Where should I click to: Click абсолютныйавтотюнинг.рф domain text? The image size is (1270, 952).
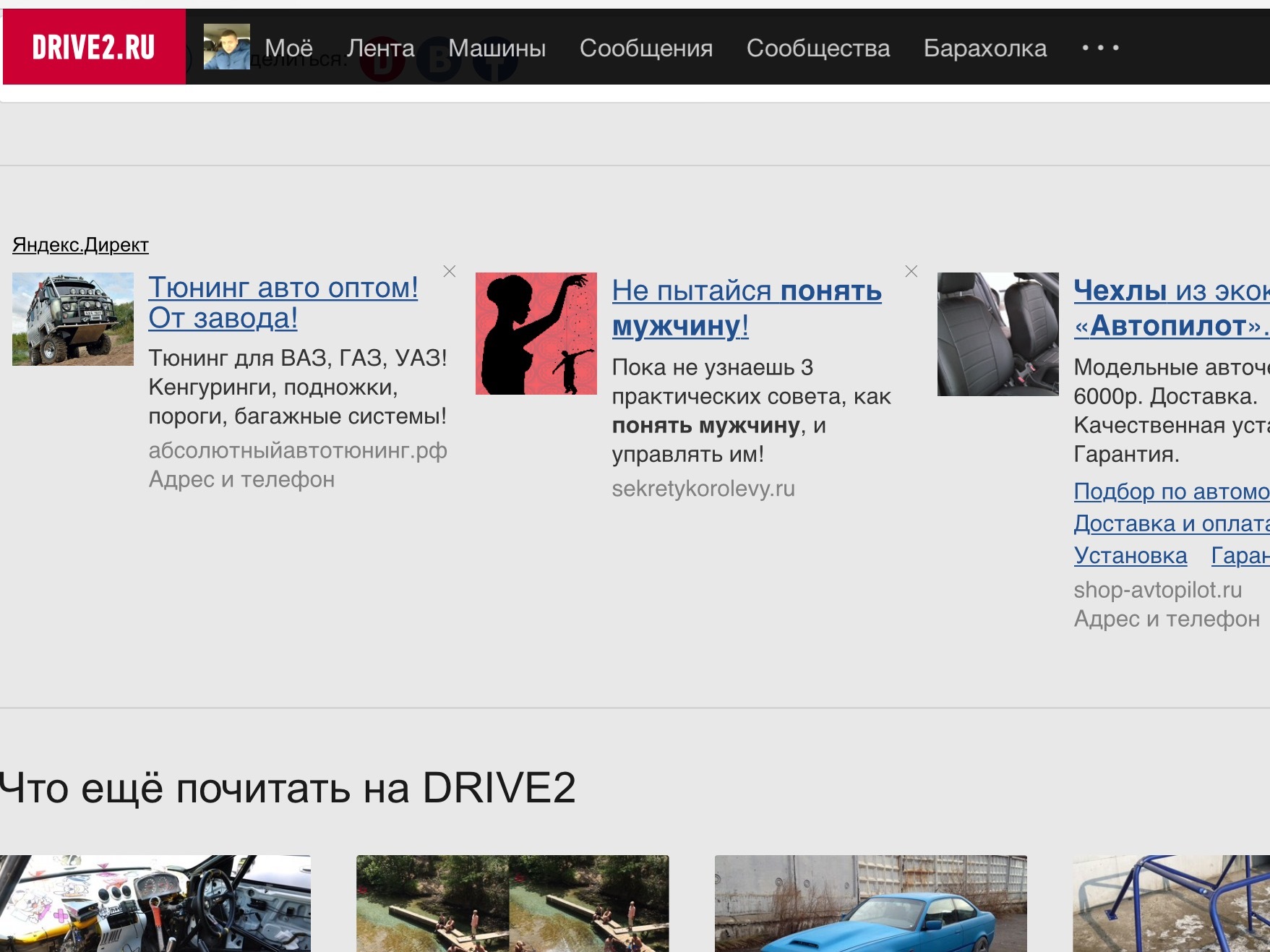(x=298, y=450)
